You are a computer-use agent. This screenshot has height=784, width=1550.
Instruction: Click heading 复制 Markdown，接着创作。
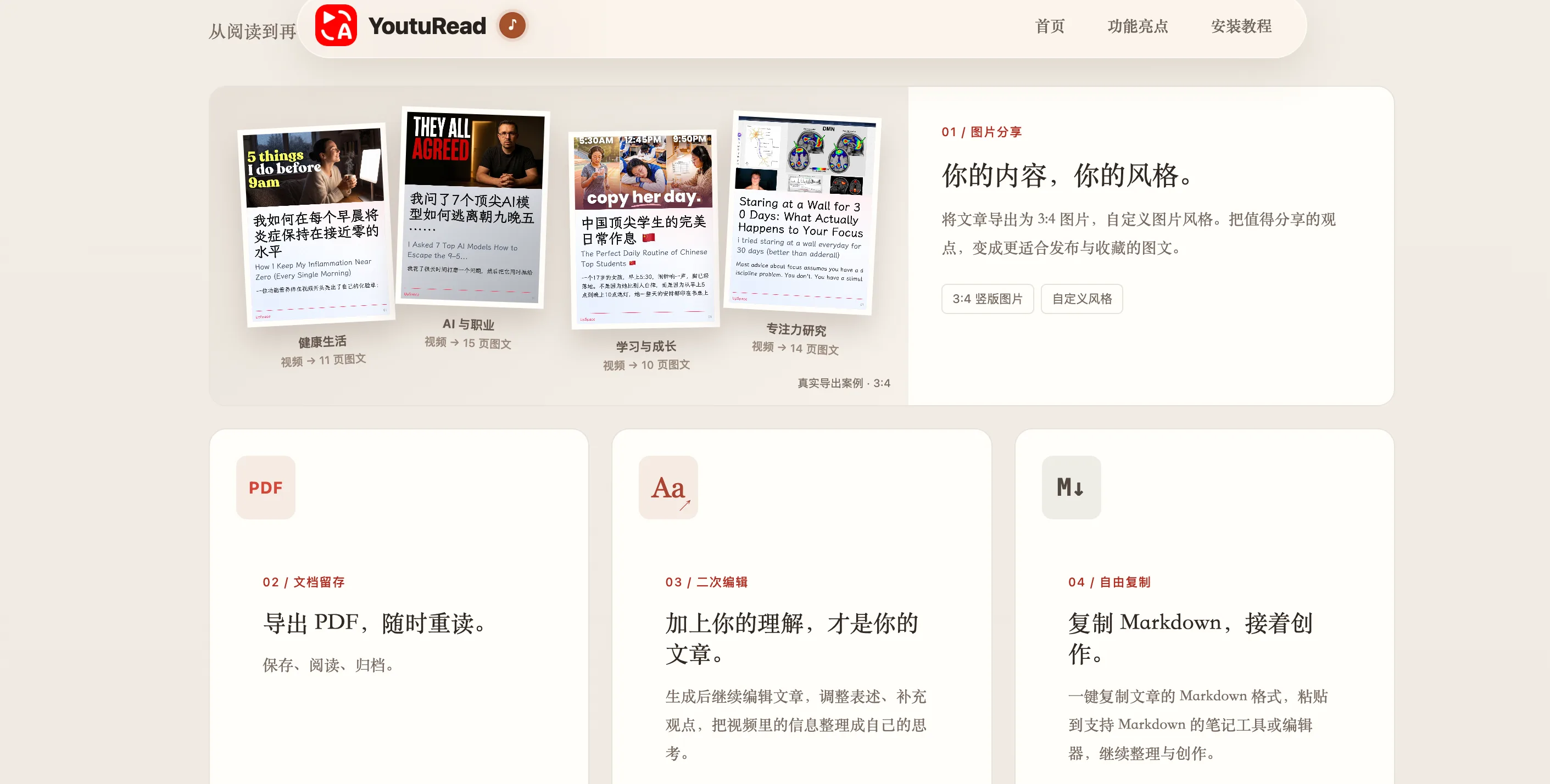(1191, 639)
